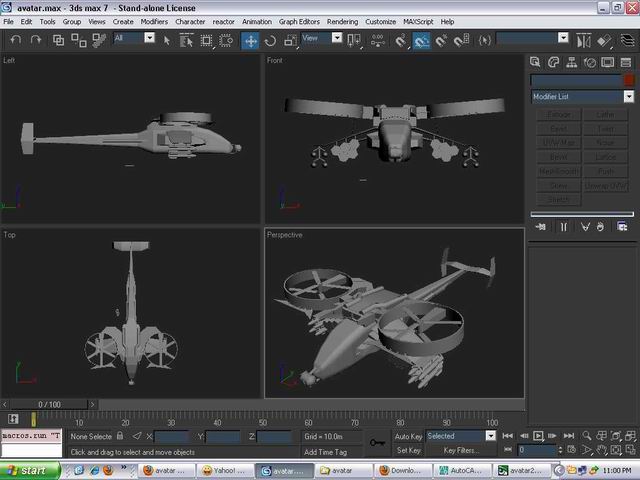The width and height of the screenshot is (640, 480).
Task: Open the Modifiers menu
Action: tap(154, 22)
